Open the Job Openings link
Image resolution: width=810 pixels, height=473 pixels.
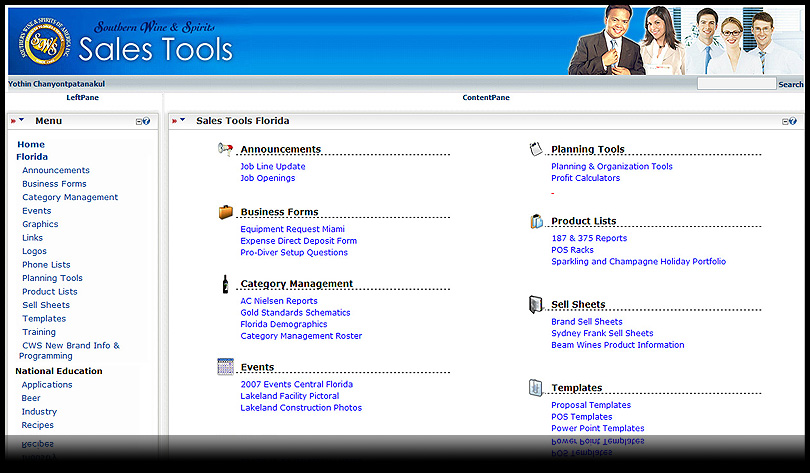[x=268, y=178]
